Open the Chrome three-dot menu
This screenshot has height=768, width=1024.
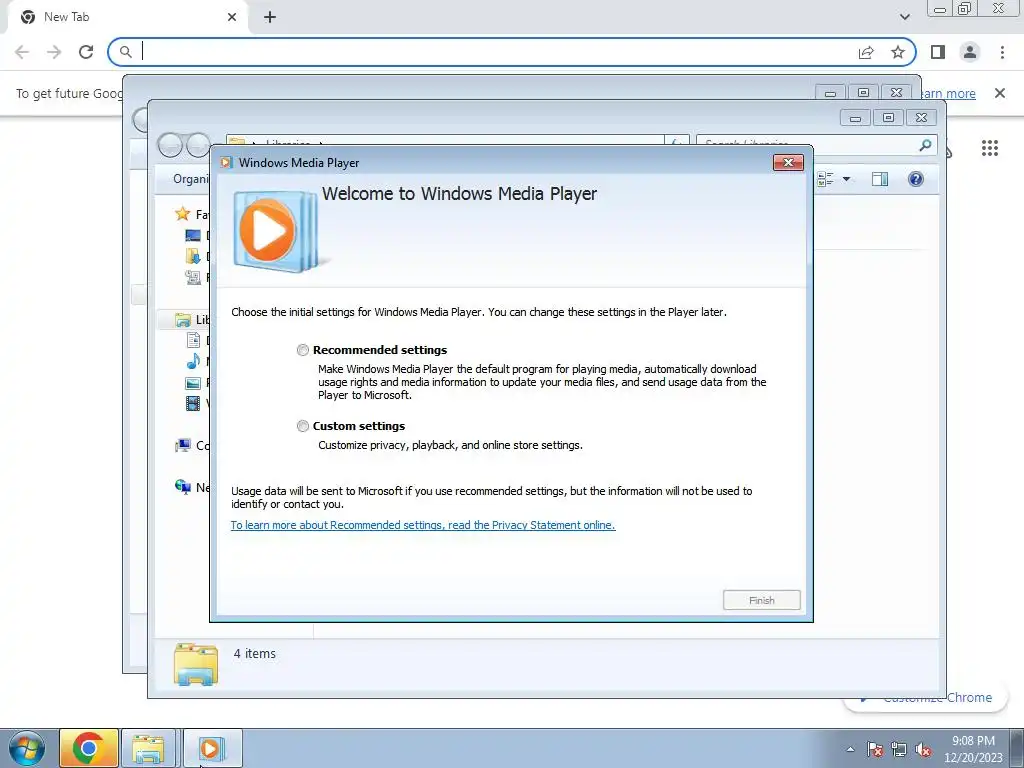point(1002,52)
